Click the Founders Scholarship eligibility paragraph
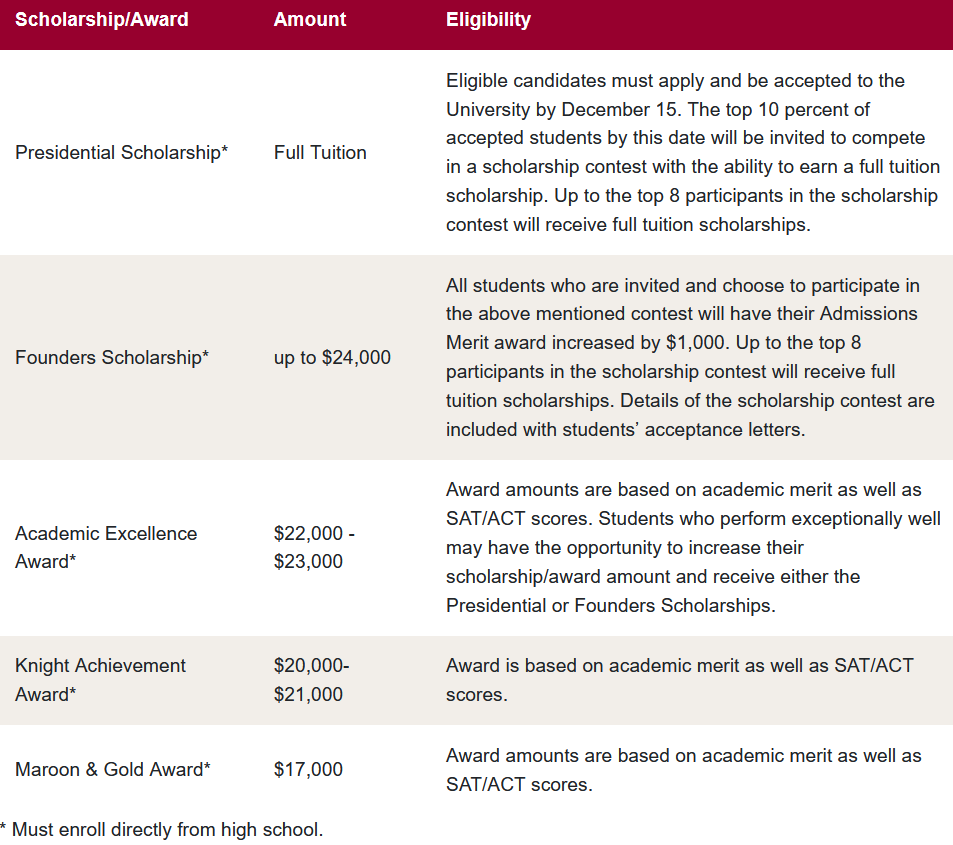This screenshot has width=953, height=845. [690, 358]
